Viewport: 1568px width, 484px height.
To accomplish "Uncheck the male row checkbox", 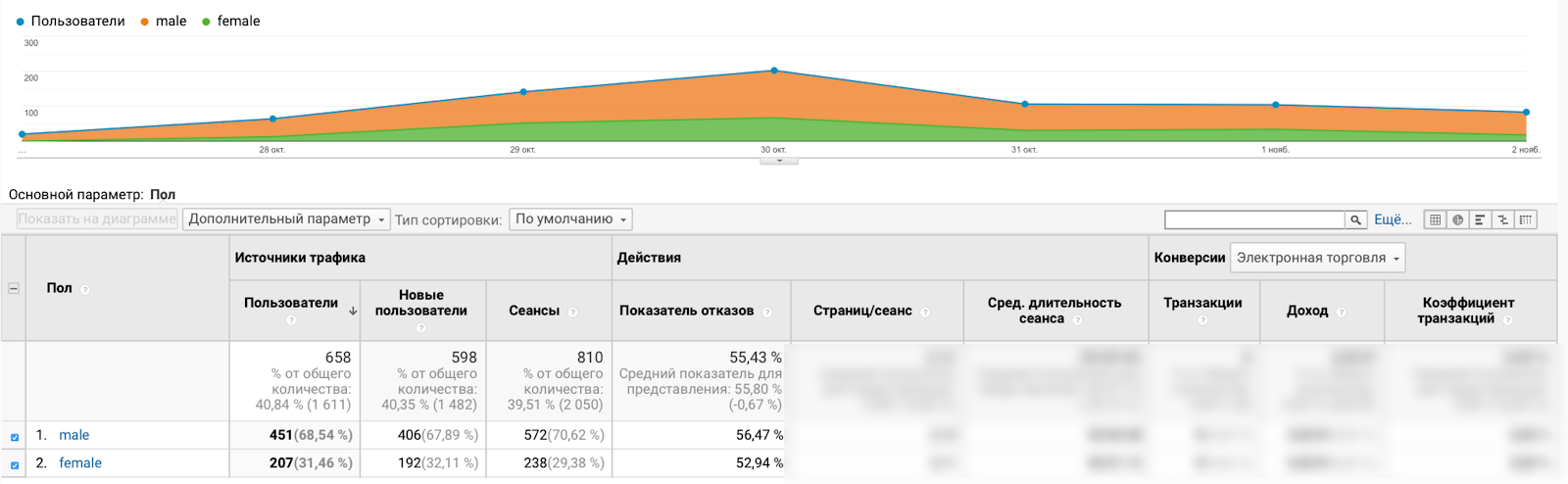I will click(x=15, y=437).
